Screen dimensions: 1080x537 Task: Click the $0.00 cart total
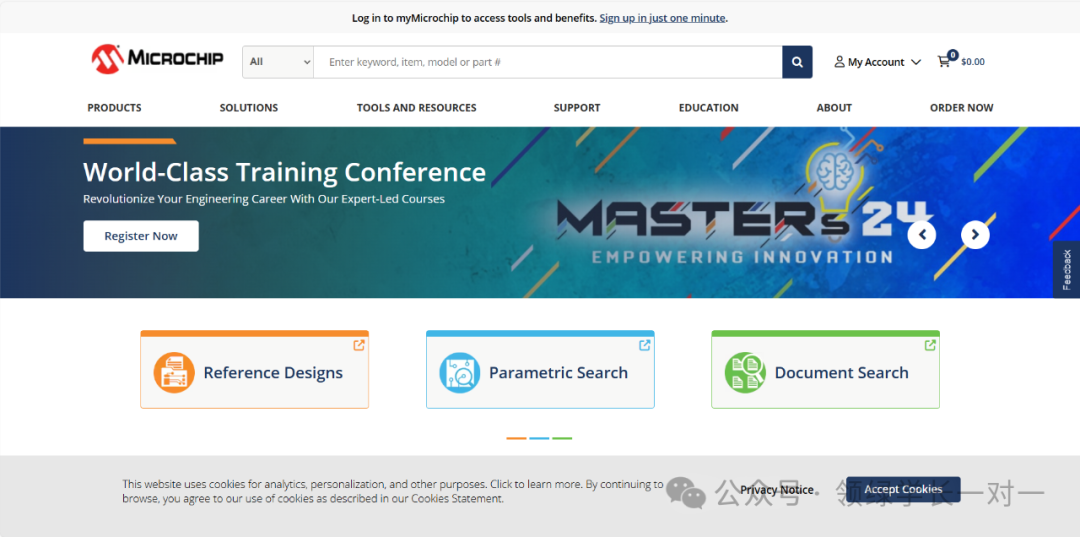click(973, 62)
